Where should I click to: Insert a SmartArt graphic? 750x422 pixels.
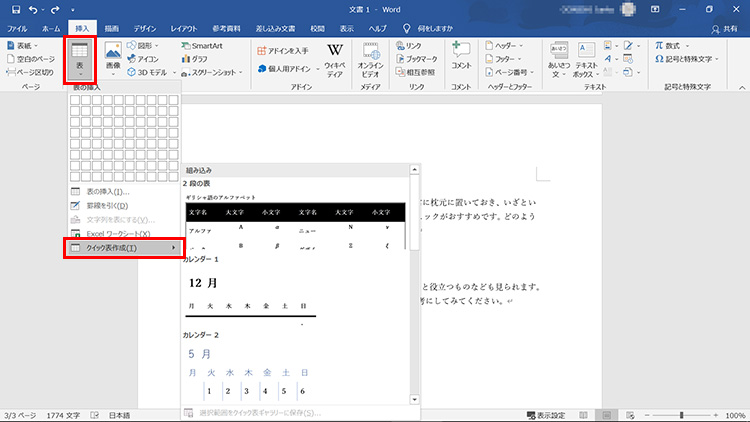[x=201, y=46]
